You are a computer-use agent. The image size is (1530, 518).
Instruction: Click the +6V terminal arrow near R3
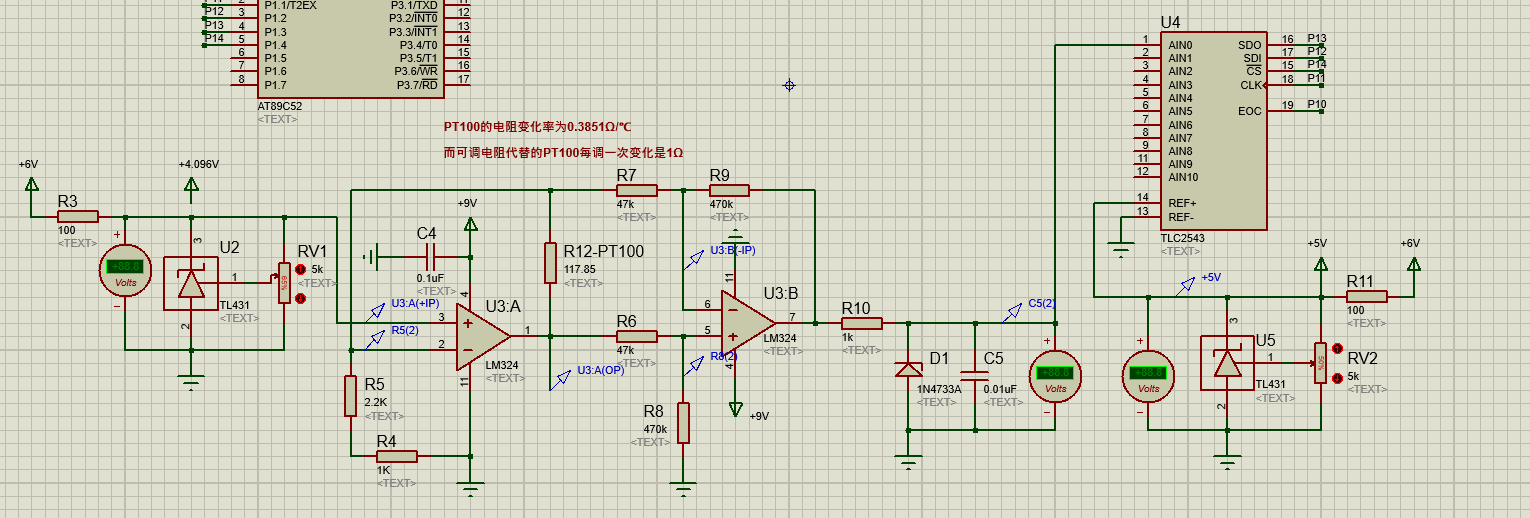[31, 183]
